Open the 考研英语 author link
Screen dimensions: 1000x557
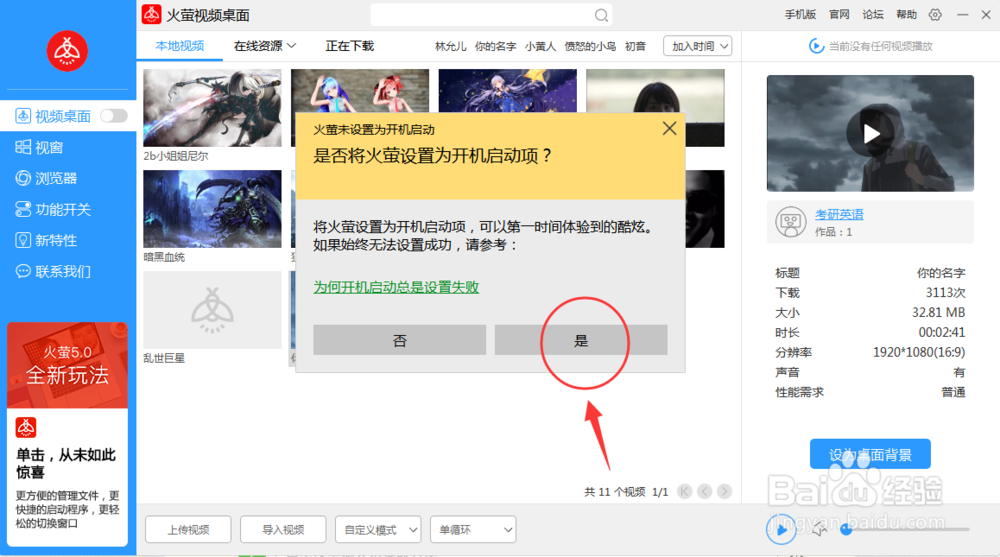839,214
